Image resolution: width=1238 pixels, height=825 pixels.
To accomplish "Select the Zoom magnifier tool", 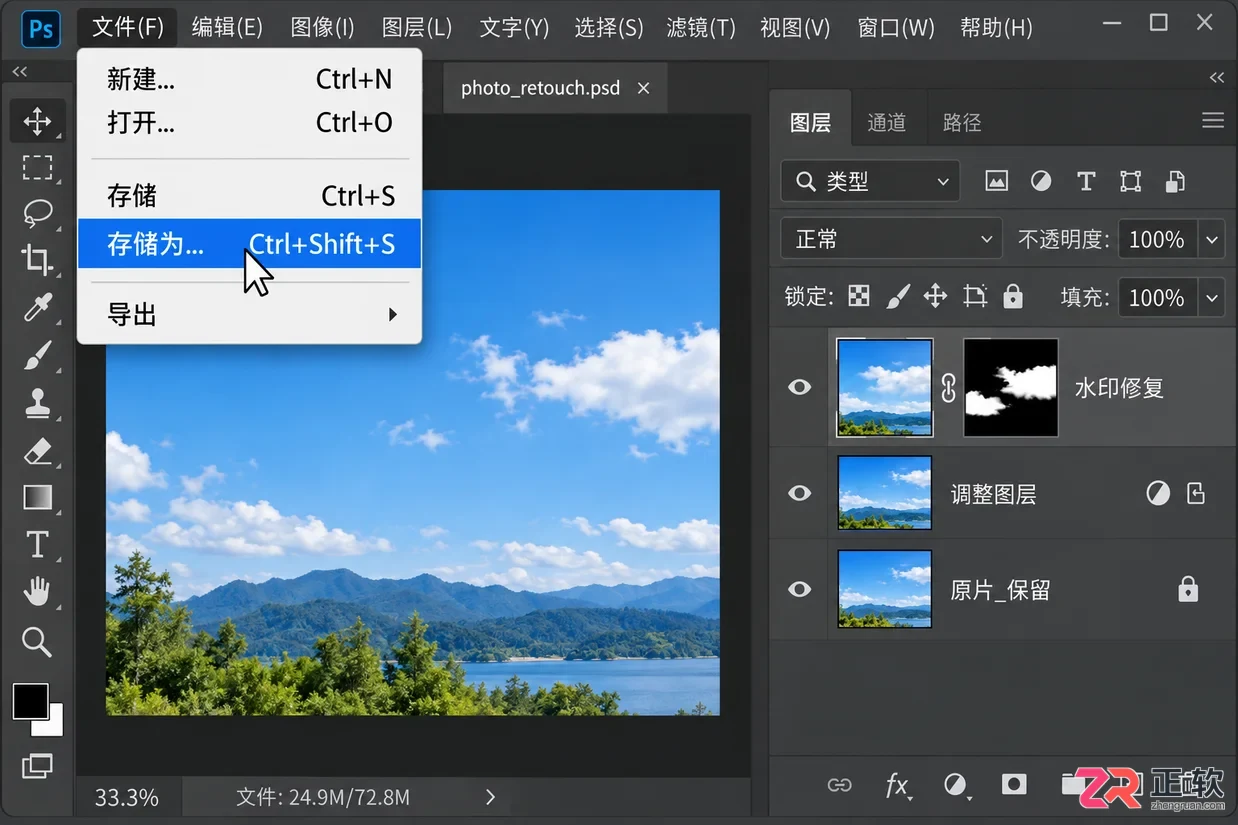I will pyautogui.click(x=37, y=641).
